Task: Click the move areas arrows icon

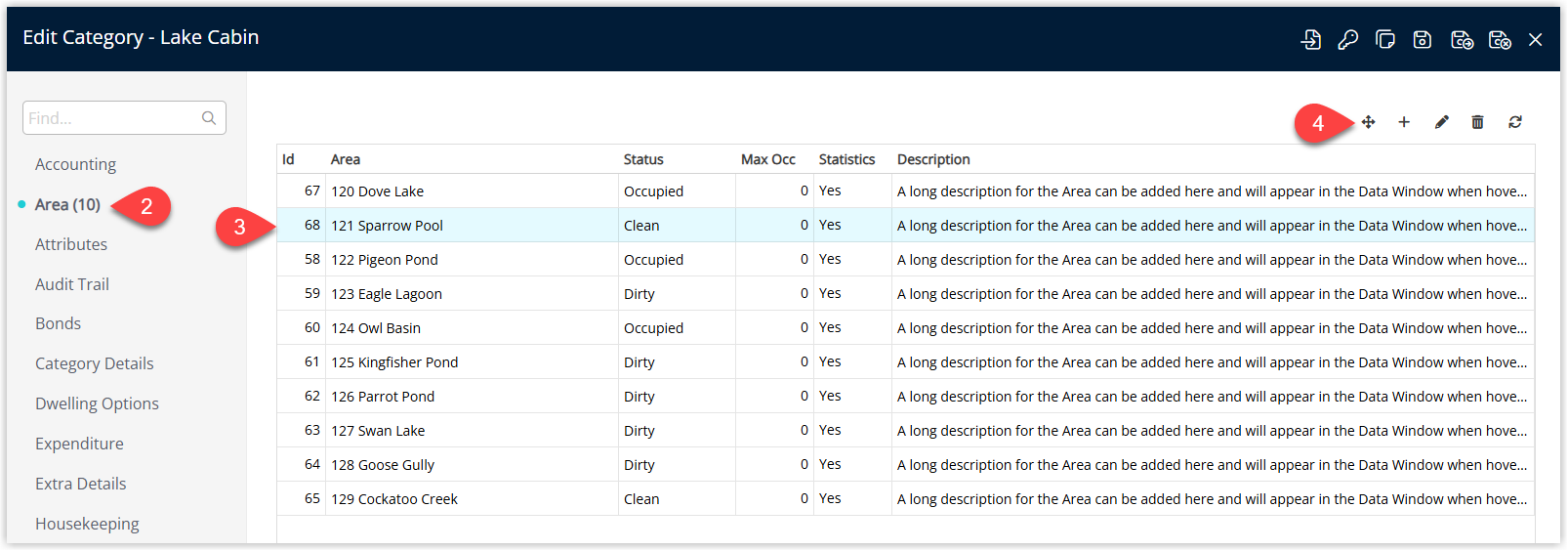Action: pyautogui.click(x=1368, y=122)
